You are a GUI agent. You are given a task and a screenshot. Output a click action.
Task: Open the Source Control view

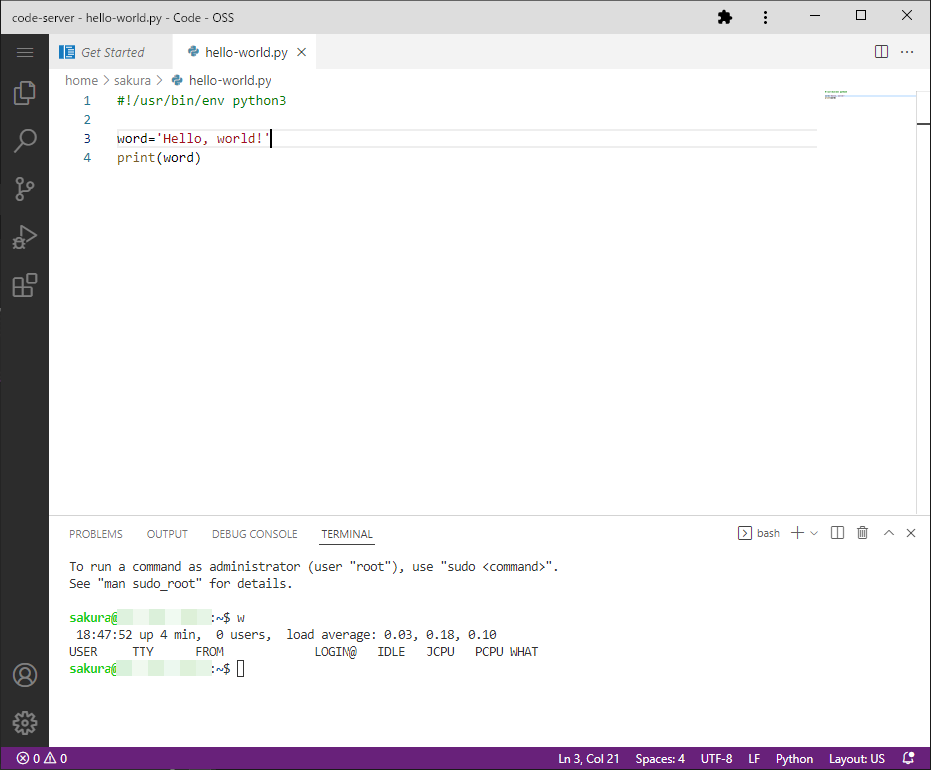(x=24, y=189)
